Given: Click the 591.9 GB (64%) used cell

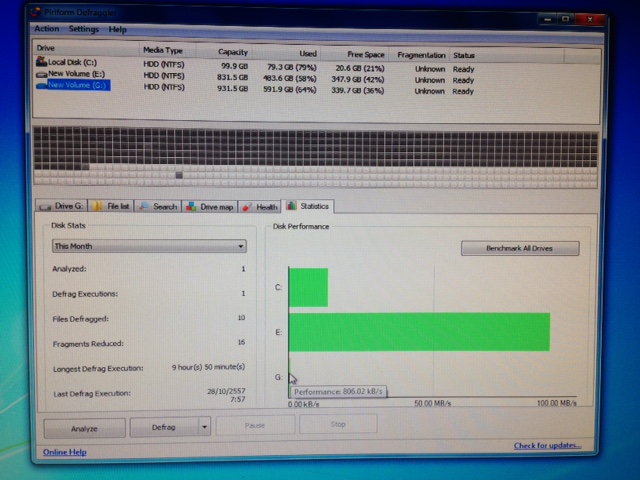Looking at the screenshot, I should click(x=290, y=89).
